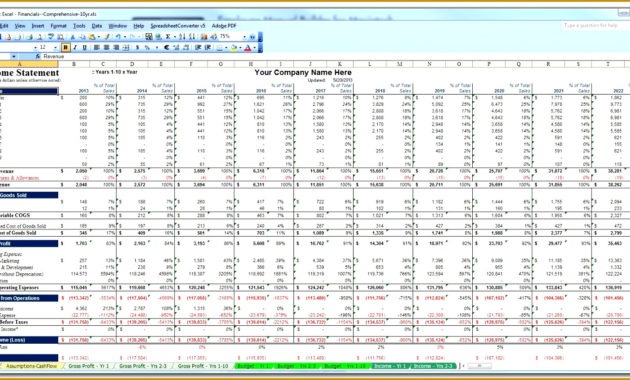
Task: Switch to Gross Profit - Yrs 2-3 tab
Action: coord(143,366)
